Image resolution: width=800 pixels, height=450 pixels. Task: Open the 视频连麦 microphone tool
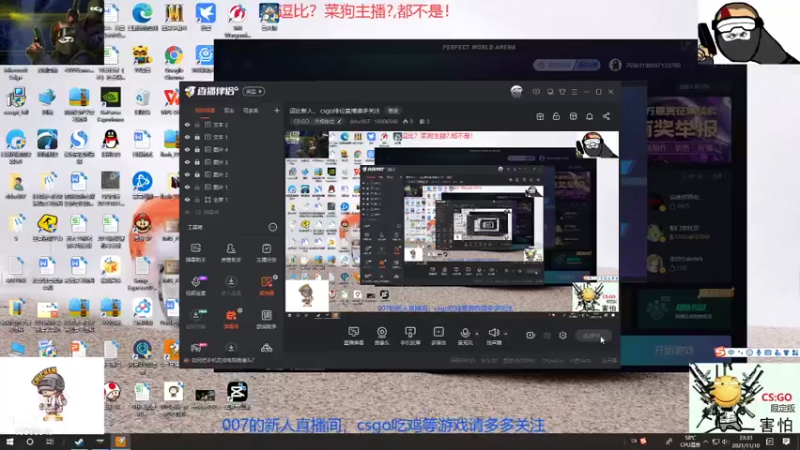[x=196, y=286]
